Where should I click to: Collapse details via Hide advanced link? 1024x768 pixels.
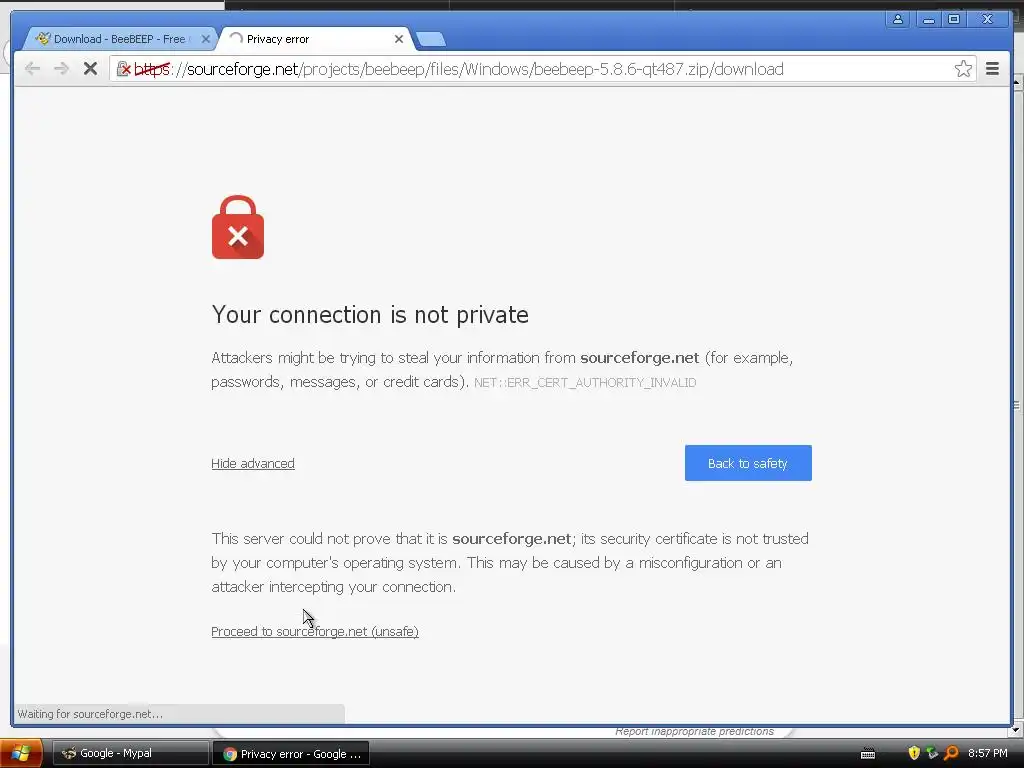click(253, 463)
